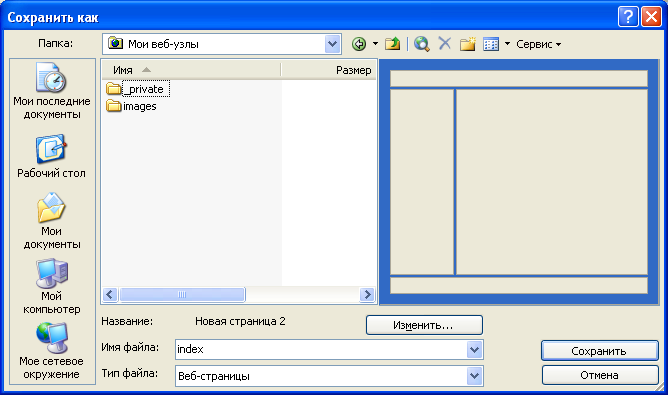Click the Мои веб-узлы folder text
668x395 pixels.
(x=163, y=44)
